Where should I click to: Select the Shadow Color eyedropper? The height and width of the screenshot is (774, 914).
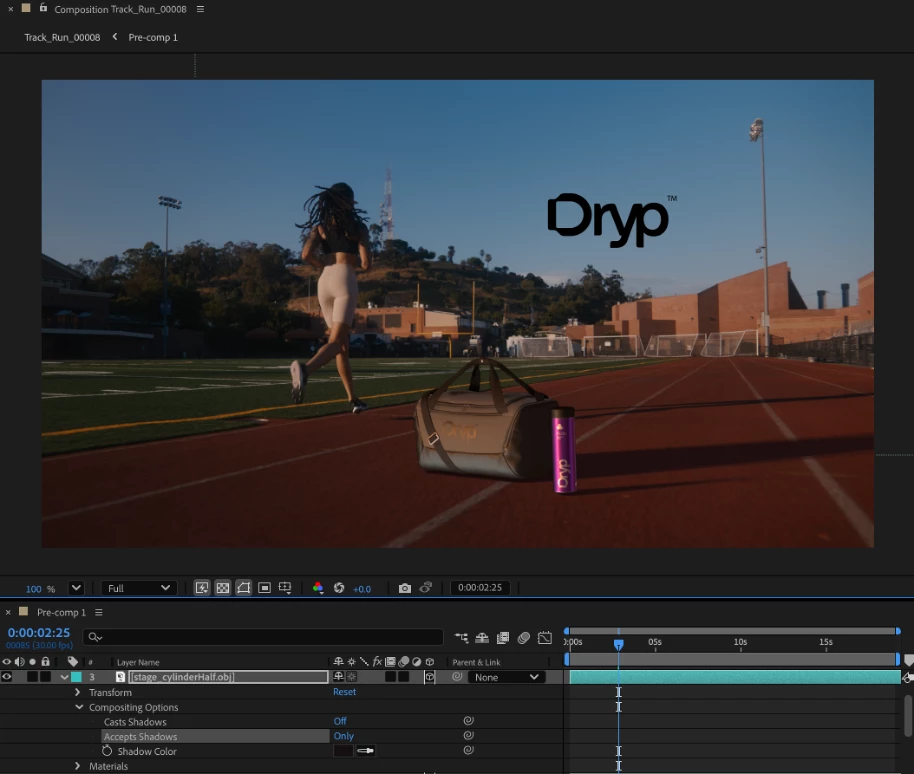[365, 751]
